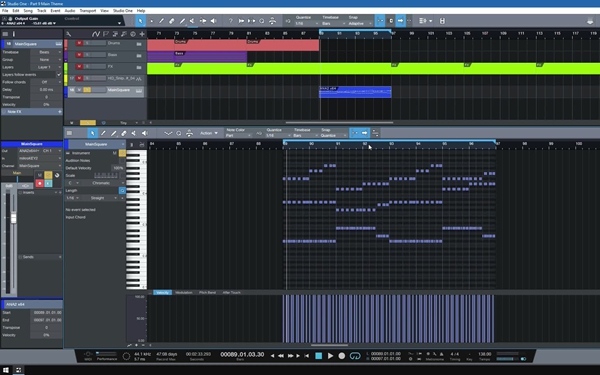Select the Listen speaker tool in main toolbar
The height and width of the screenshot is (375, 600).
coord(214,21)
